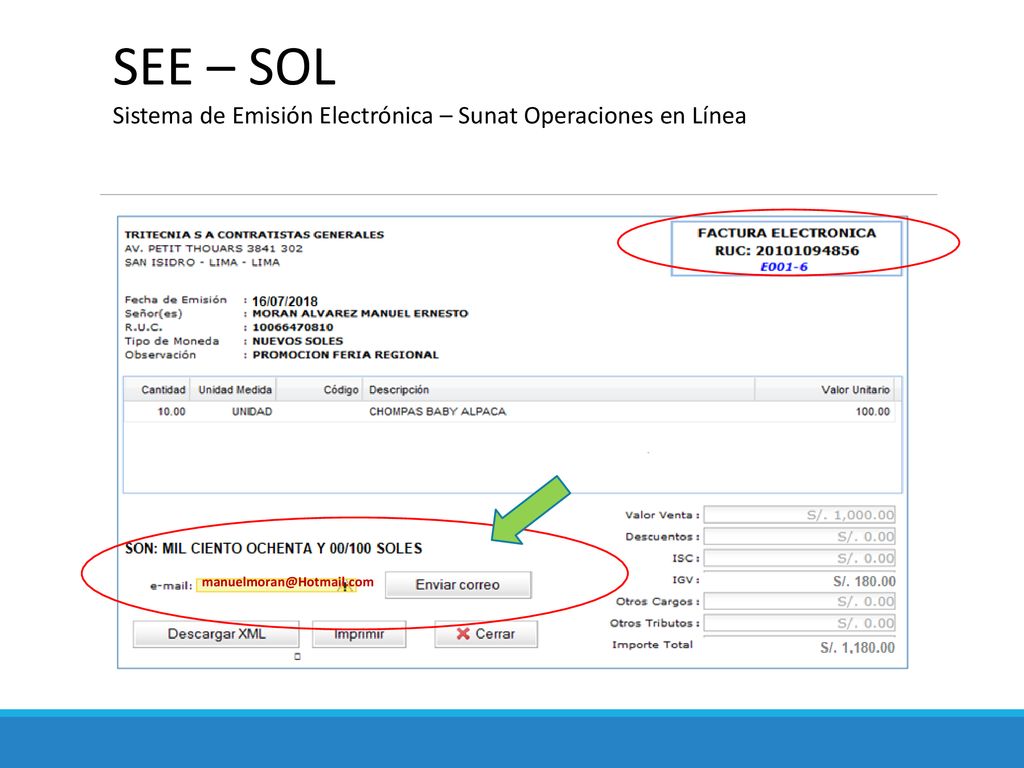Screen dimensions: 1024x768
Task: Click the Fecha de Emisión label
Action: pyautogui.click(x=176, y=300)
